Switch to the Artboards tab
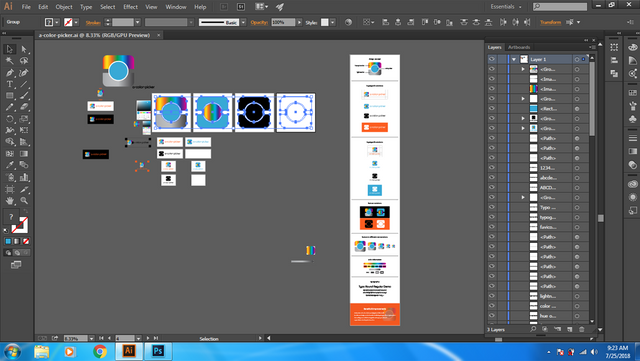The height and width of the screenshot is (361, 640). [519, 47]
